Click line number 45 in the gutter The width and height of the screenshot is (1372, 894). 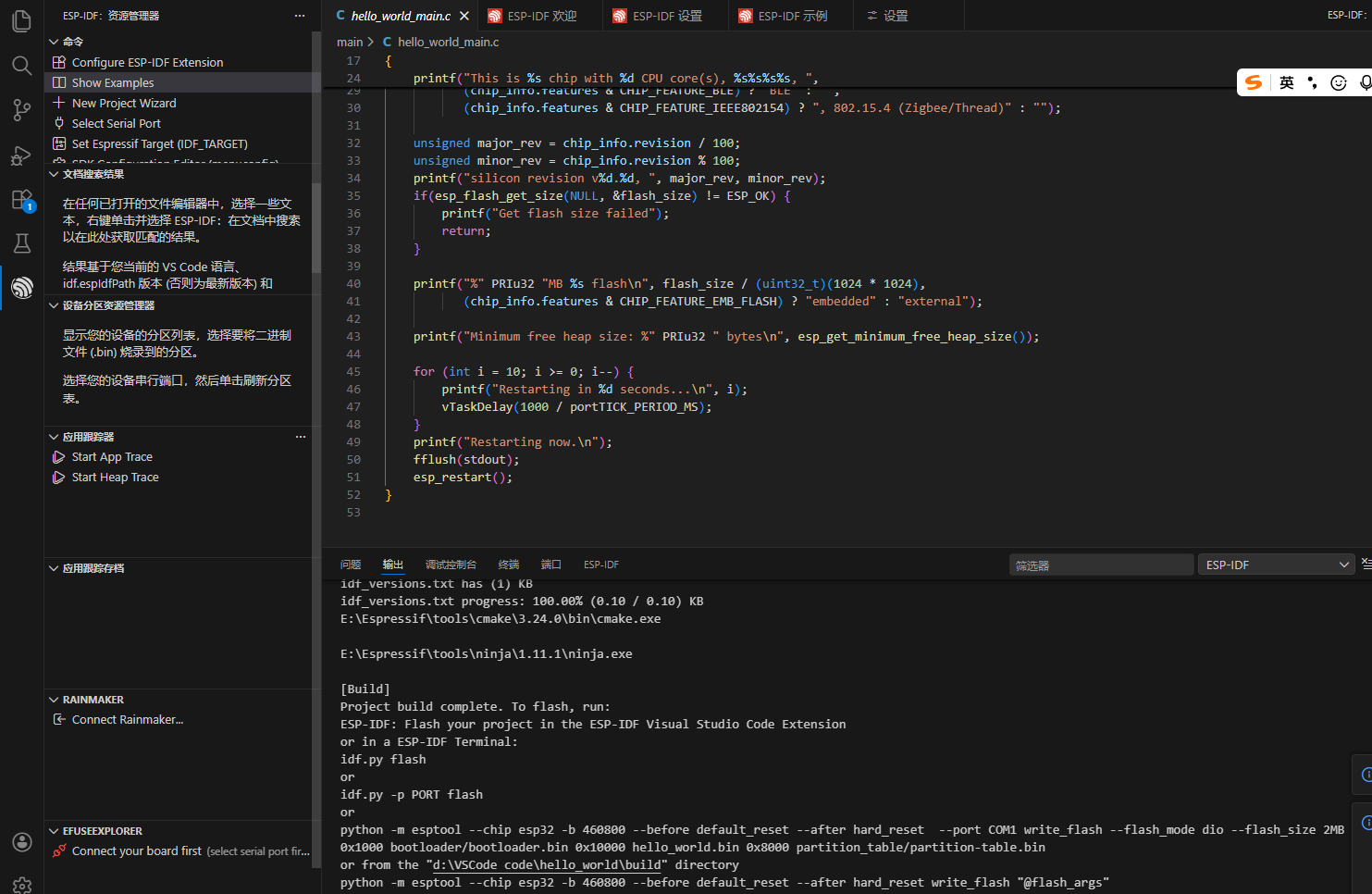coord(353,371)
